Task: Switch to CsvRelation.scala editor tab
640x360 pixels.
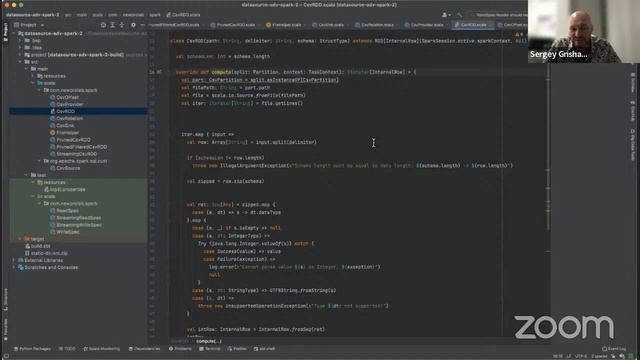Action: point(375,25)
